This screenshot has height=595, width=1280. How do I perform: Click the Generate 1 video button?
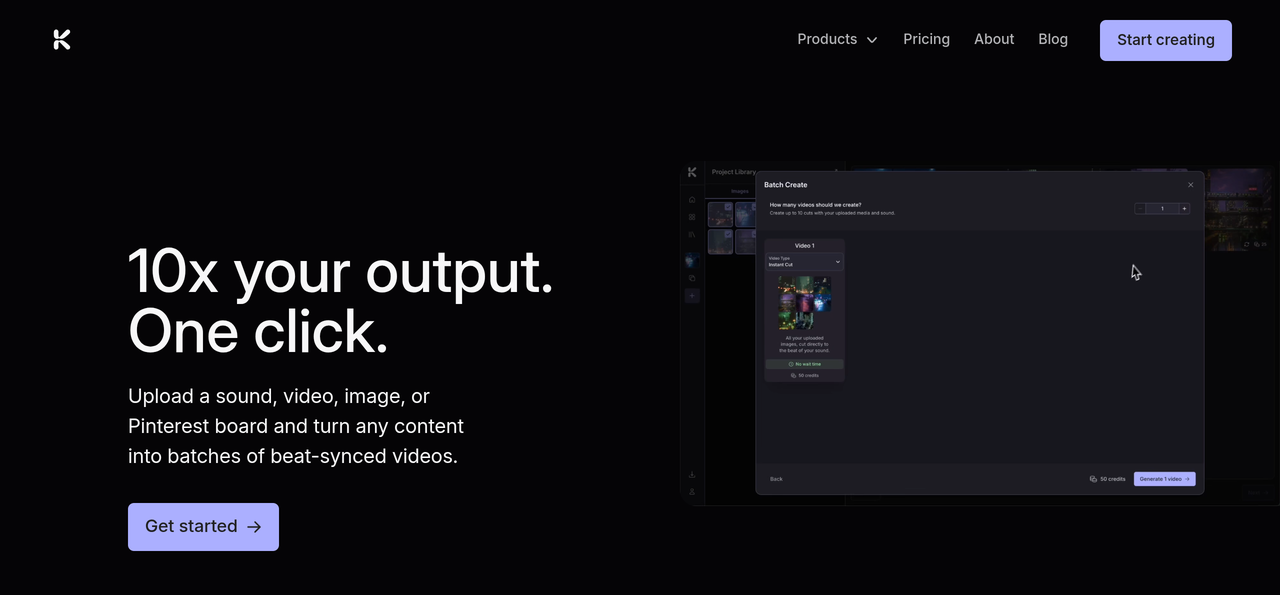[x=1164, y=479]
